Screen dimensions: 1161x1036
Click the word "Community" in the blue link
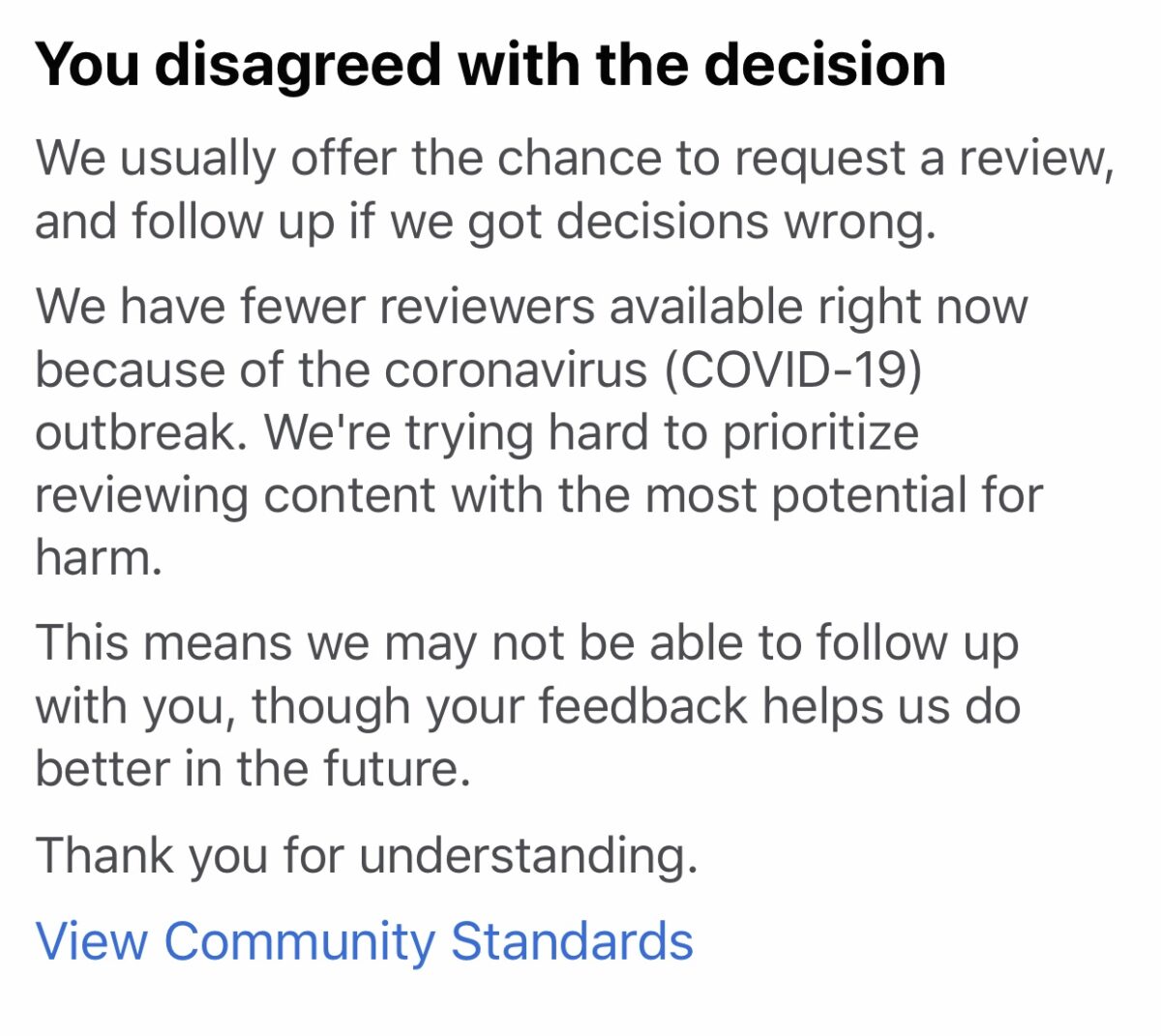pos(299,942)
